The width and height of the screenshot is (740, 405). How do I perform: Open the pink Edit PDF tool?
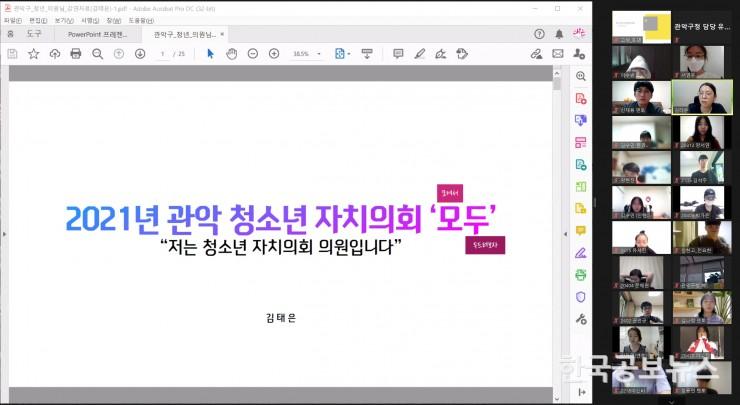coord(580,142)
